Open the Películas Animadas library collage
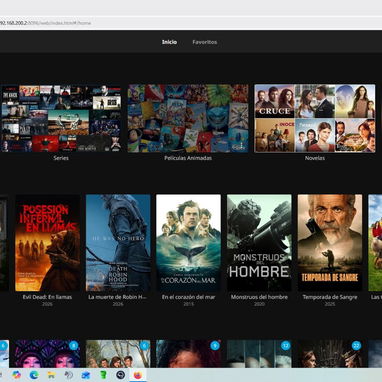The width and height of the screenshot is (382, 382). (188, 118)
